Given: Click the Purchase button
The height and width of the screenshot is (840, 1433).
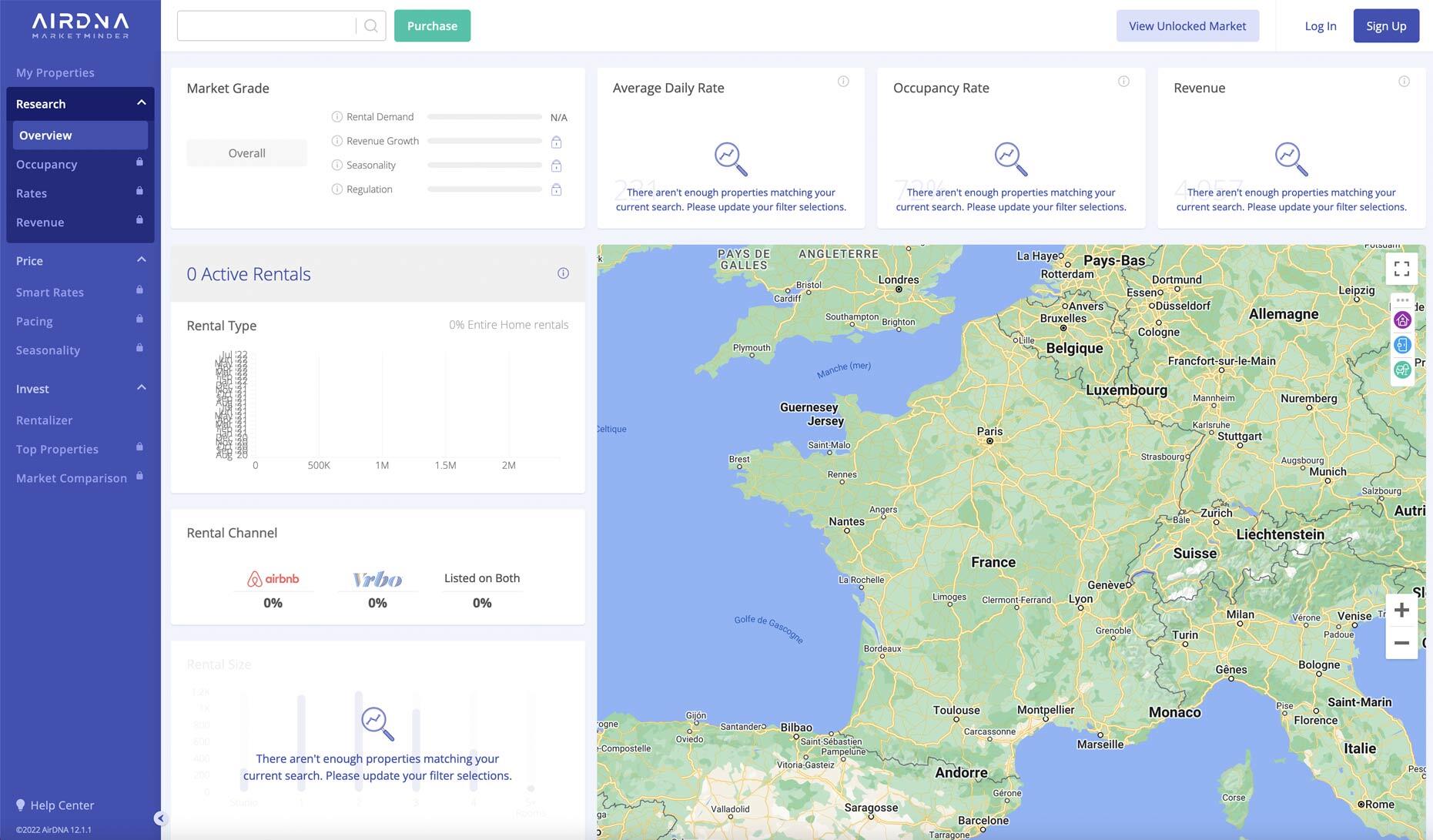Looking at the screenshot, I should point(432,26).
